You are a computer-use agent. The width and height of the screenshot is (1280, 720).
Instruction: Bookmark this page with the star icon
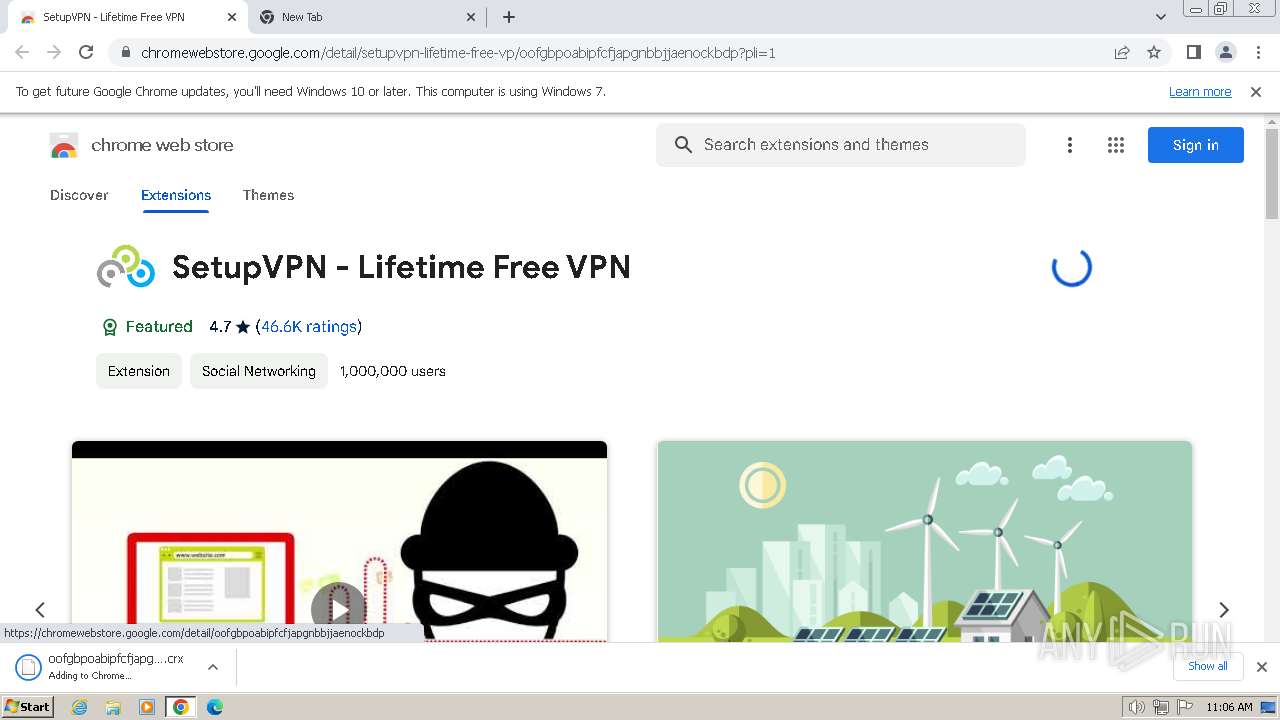[x=1154, y=52]
